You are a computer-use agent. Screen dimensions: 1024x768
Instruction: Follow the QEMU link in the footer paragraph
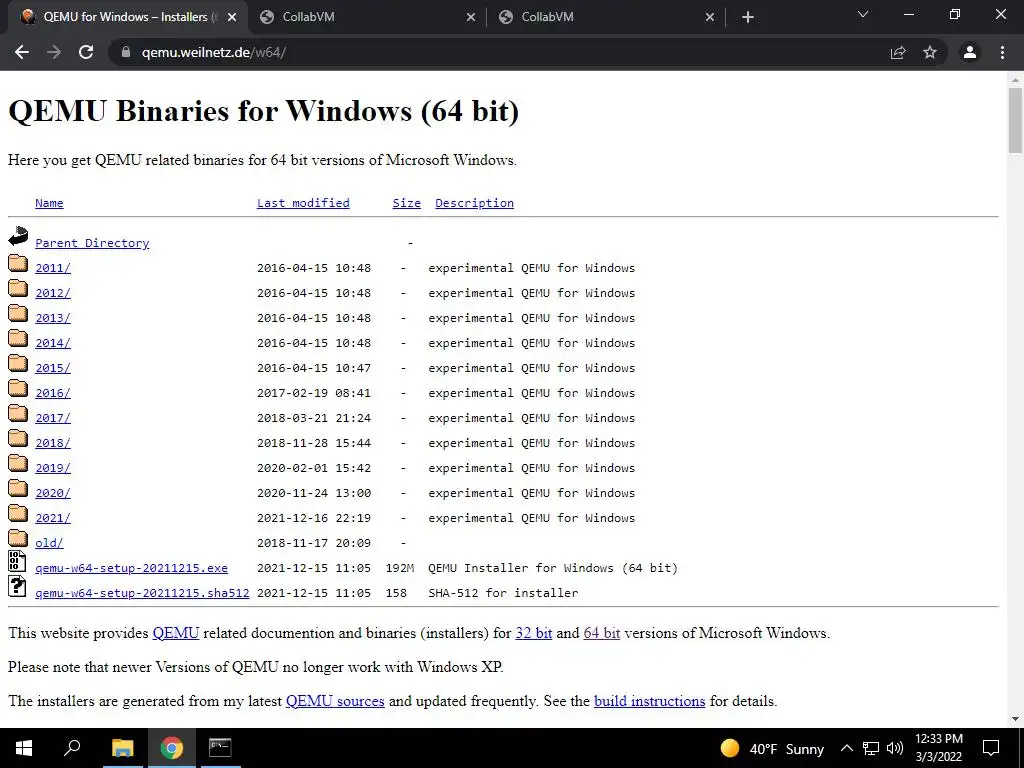(176, 633)
